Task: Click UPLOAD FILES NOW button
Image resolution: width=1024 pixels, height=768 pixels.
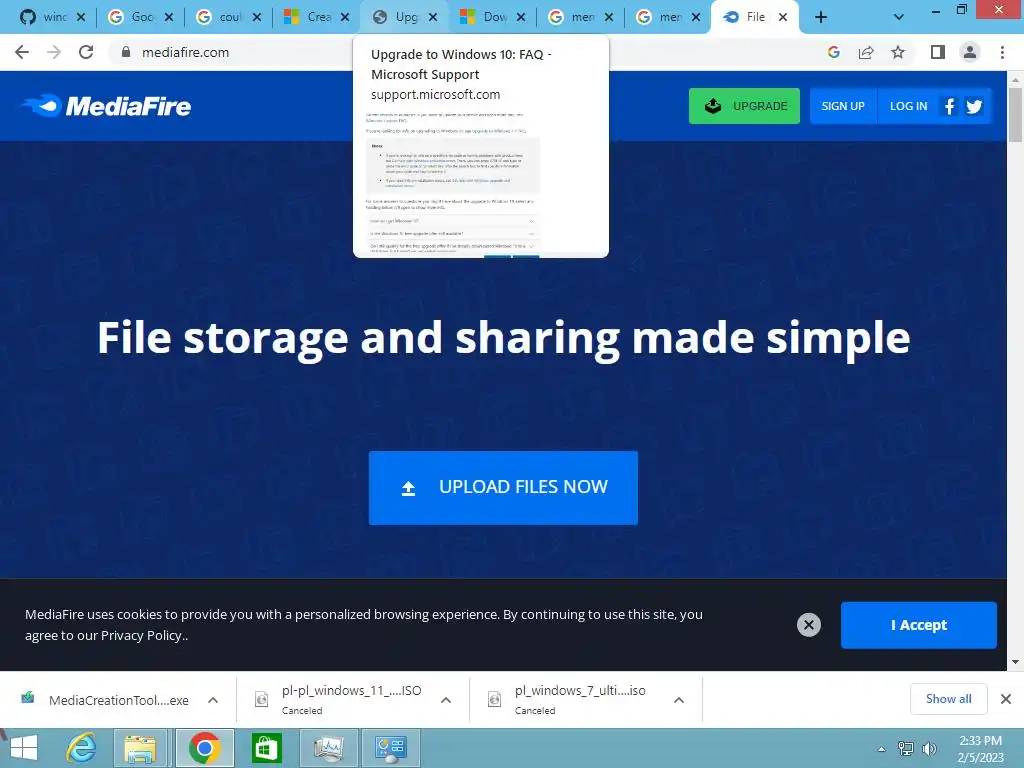Action: pyautogui.click(x=504, y=488)
